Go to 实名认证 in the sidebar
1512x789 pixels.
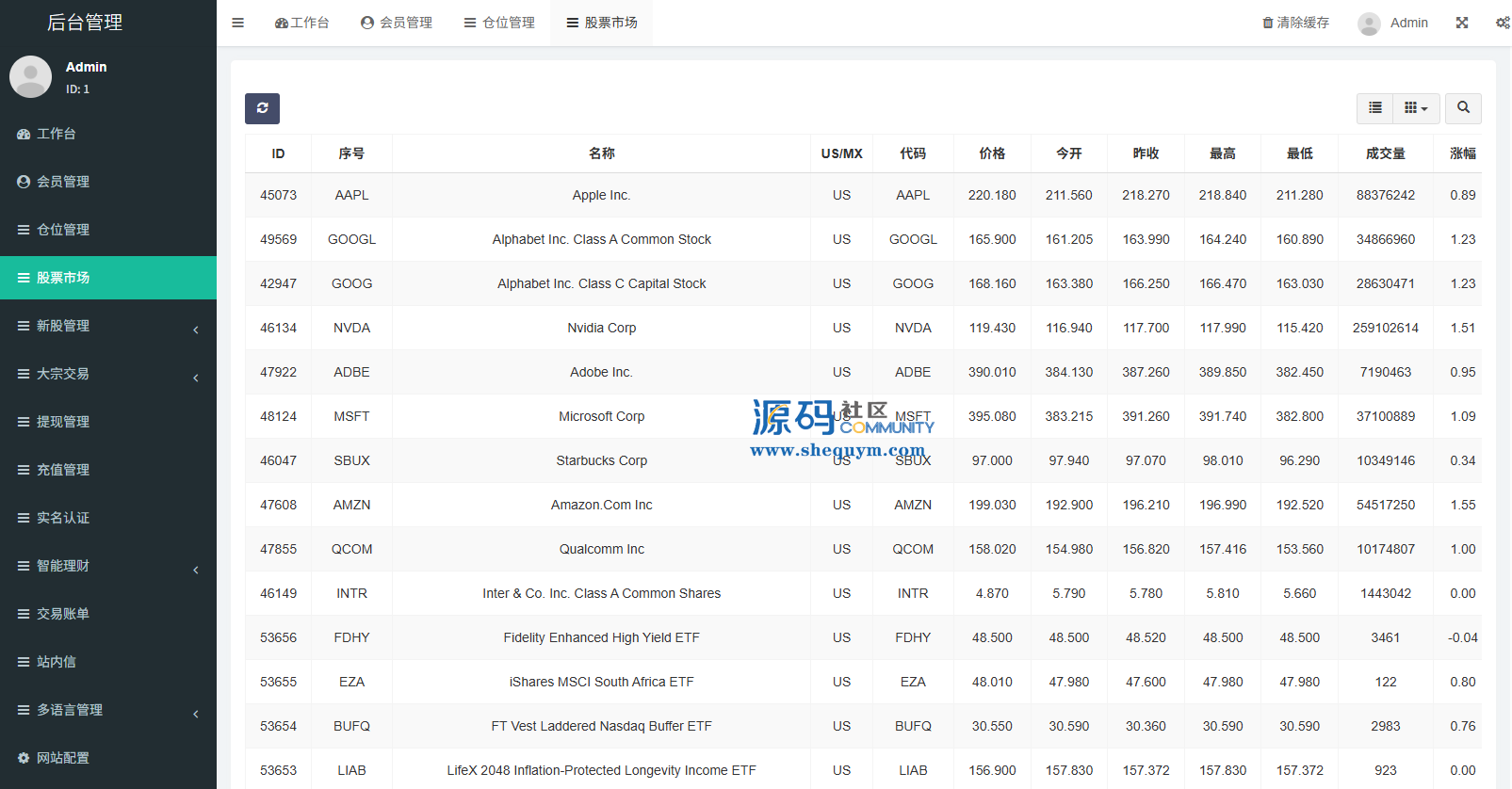coord(63,518)
